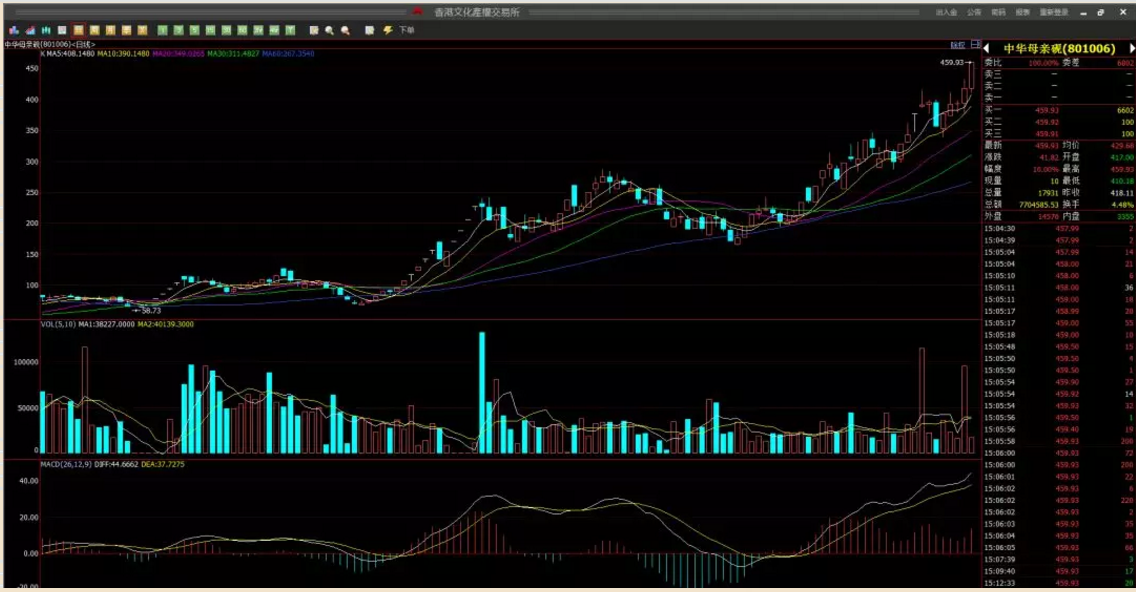Open the 出入金 menu
The width and height of the screenshot is (1136, 592).
click(946, 12)
